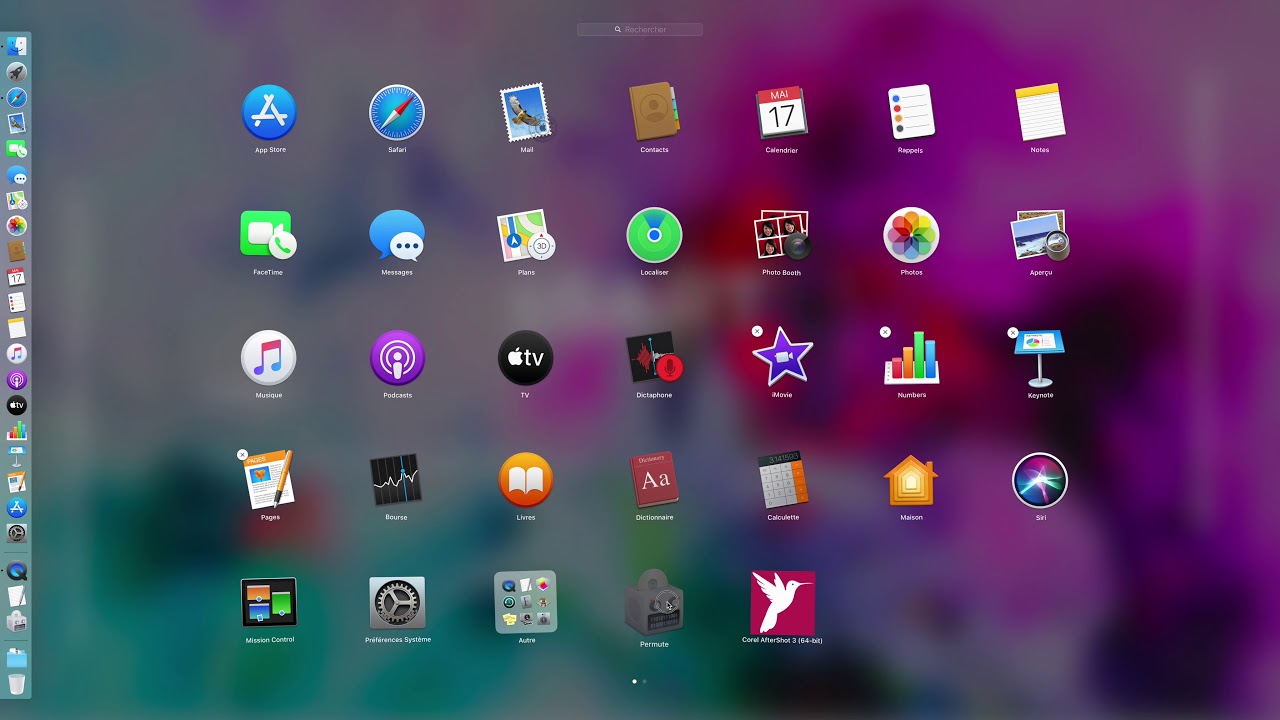Viewport: 1280px width, 720px height.
Task: Open the Maison app
Action: tap(911, 480)
